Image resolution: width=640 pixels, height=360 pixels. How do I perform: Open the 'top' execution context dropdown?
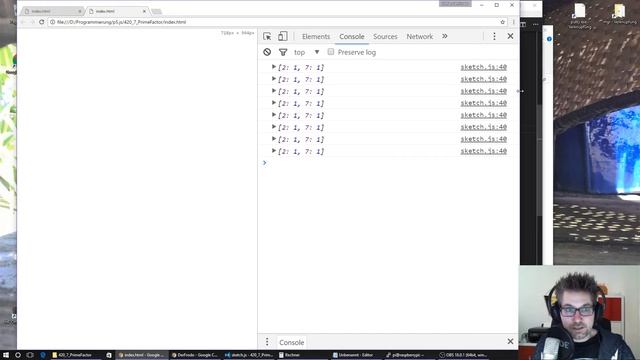click(x=306, y=52)
